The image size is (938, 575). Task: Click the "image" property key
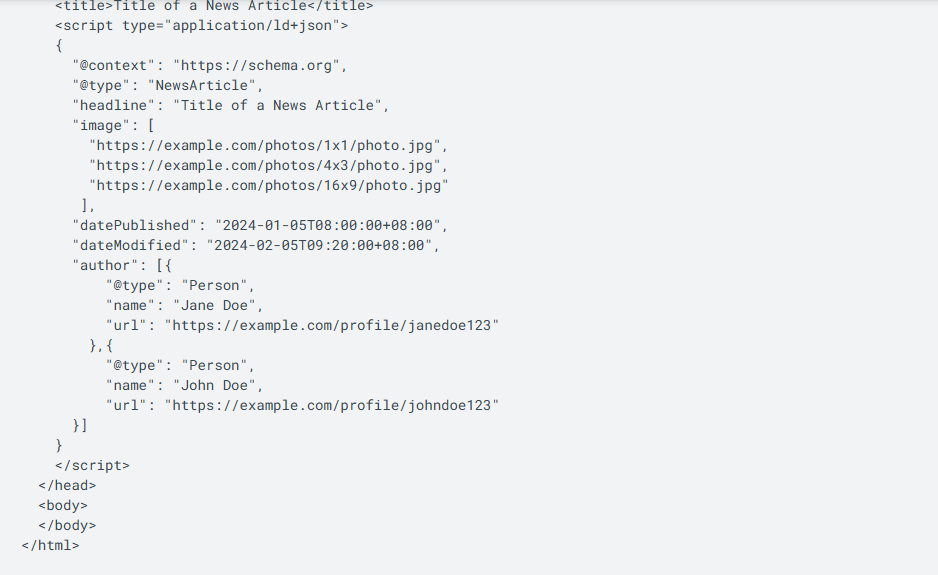[101, 126]
